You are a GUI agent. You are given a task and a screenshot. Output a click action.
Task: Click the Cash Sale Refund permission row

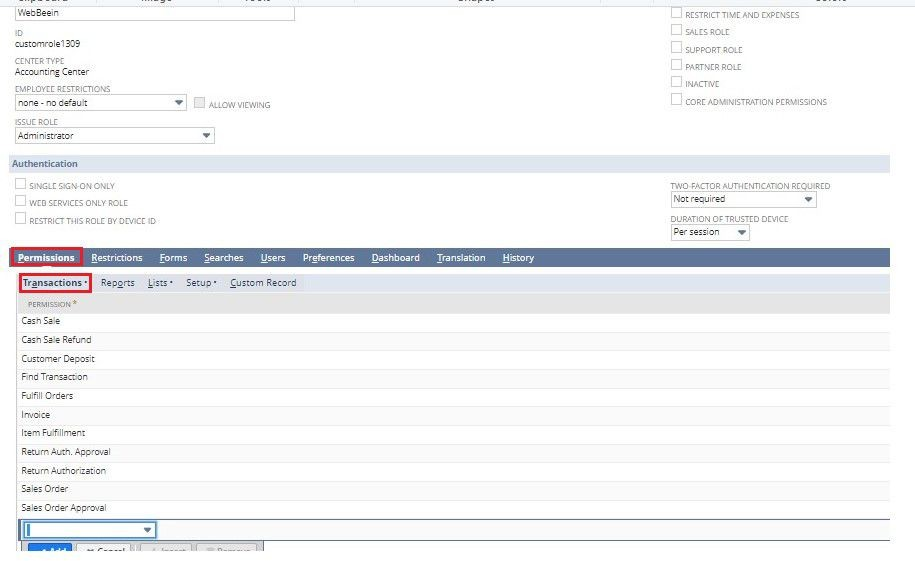point(56,340)
